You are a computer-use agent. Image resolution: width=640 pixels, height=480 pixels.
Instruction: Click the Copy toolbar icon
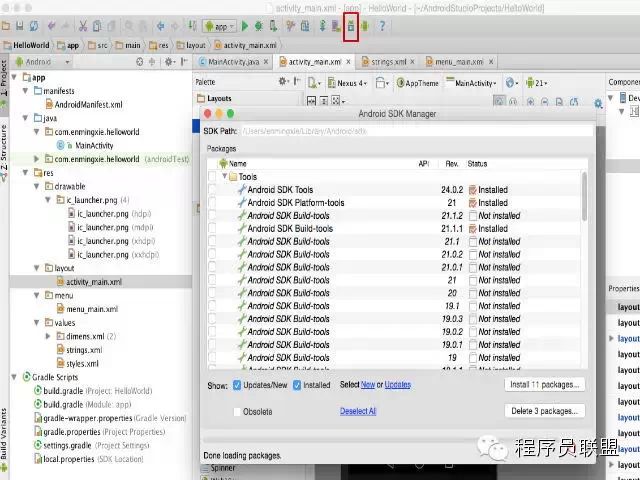(97, 27)
